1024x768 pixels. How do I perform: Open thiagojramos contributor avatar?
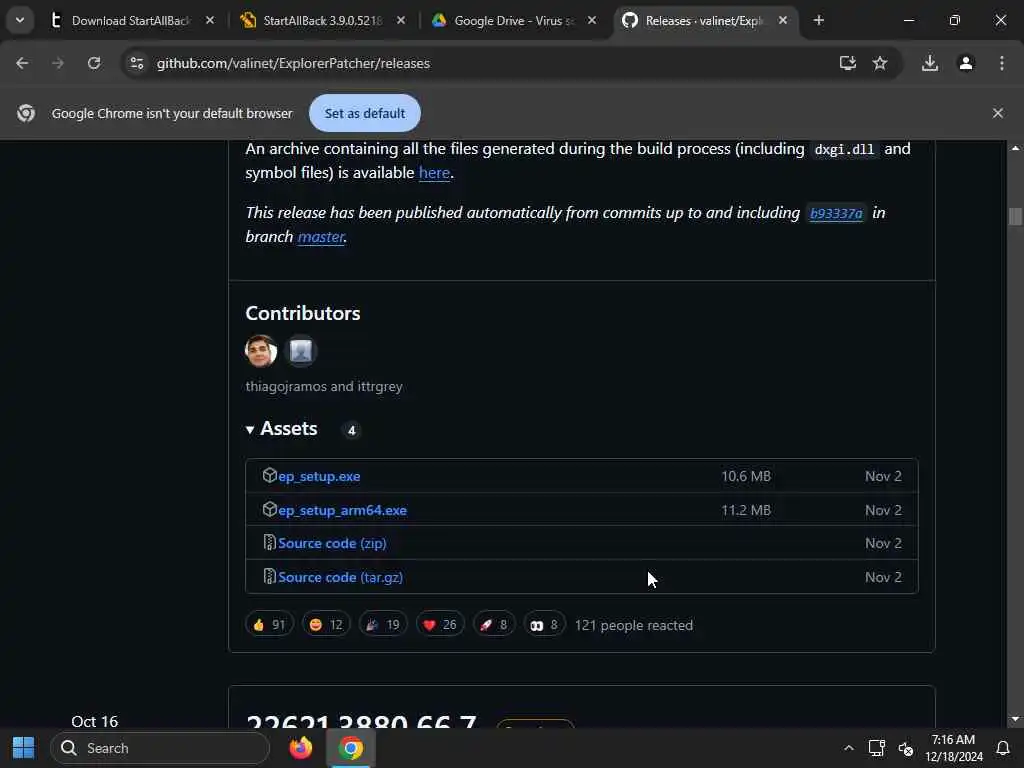pos(261,351)
